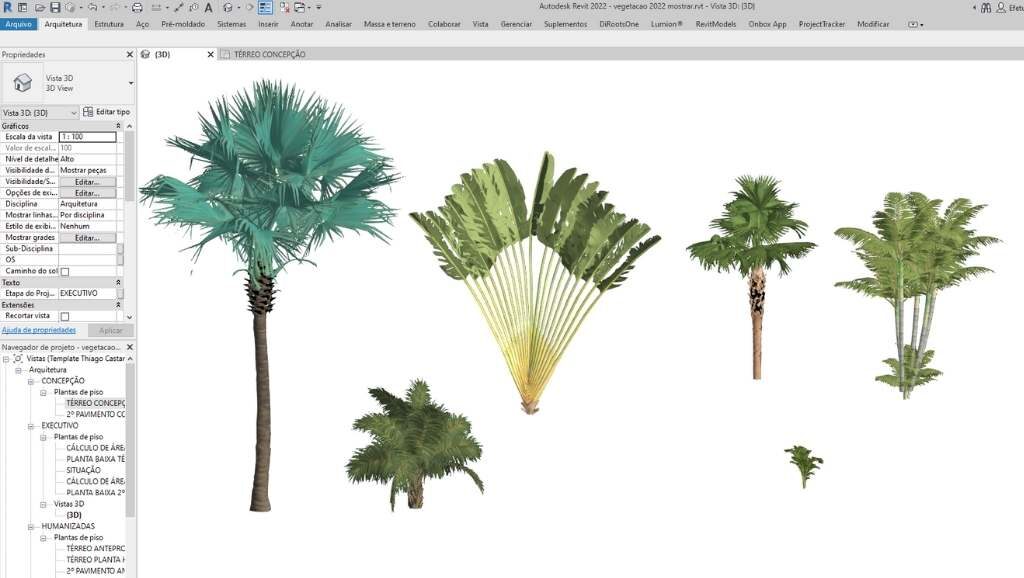Toggle the Recortar vista checkbox
The height and width of the screenshot is (578, 1024).
65,316
